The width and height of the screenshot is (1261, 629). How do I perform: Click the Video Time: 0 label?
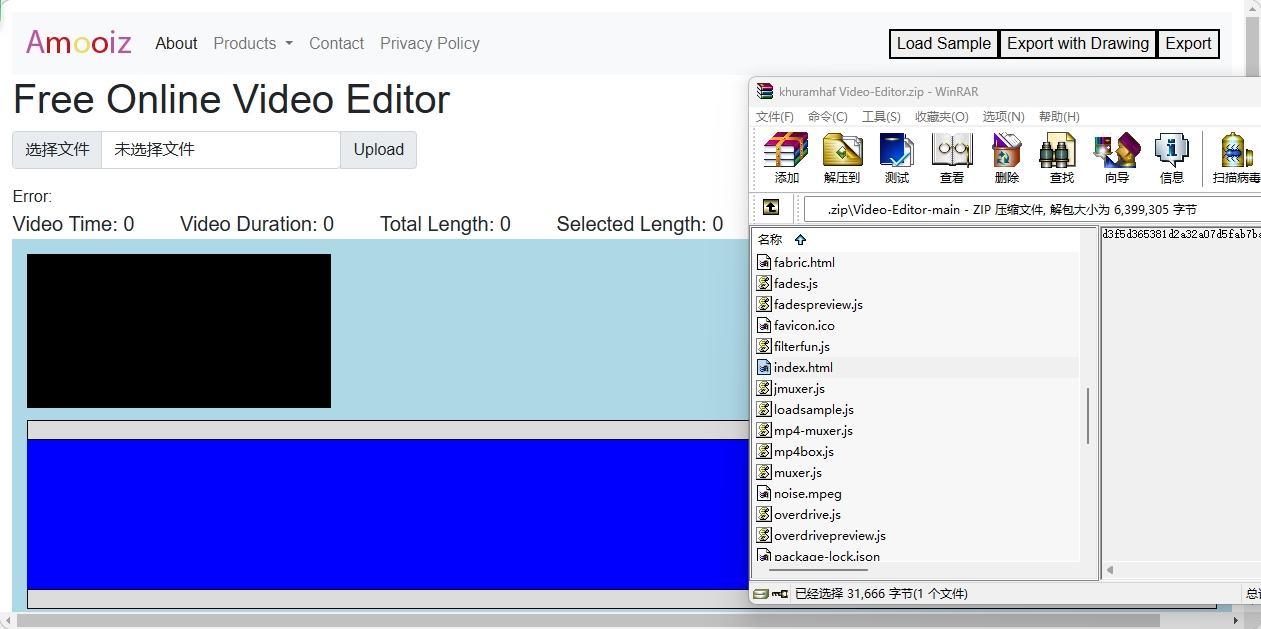click(x=73, y=224)
